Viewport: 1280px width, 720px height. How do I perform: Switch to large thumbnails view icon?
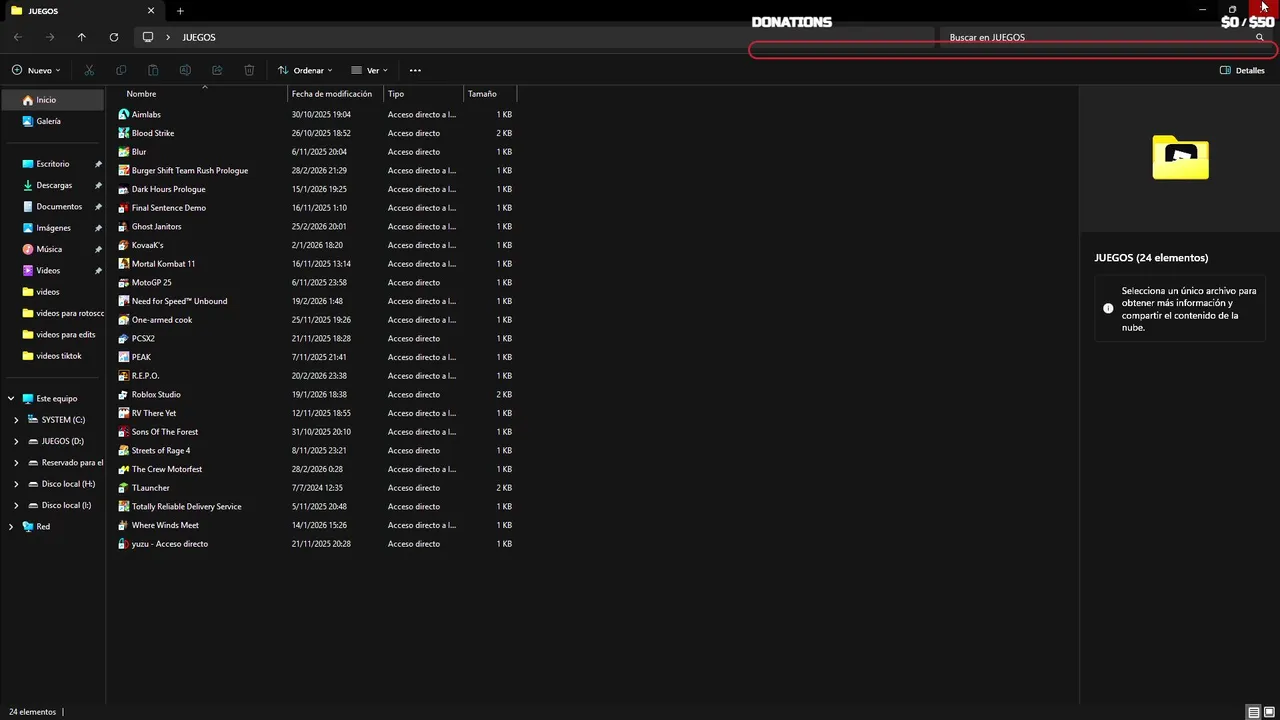(1269, 712)
